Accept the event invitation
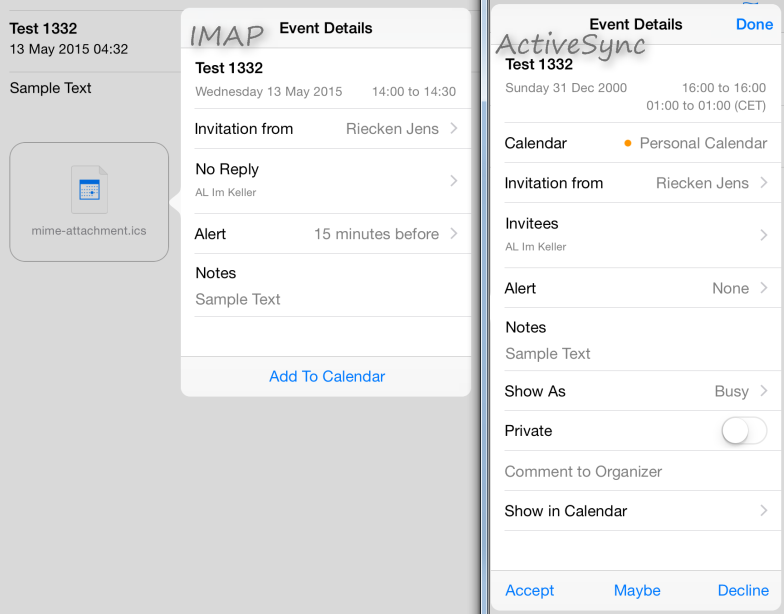 [x=529, y=590]
